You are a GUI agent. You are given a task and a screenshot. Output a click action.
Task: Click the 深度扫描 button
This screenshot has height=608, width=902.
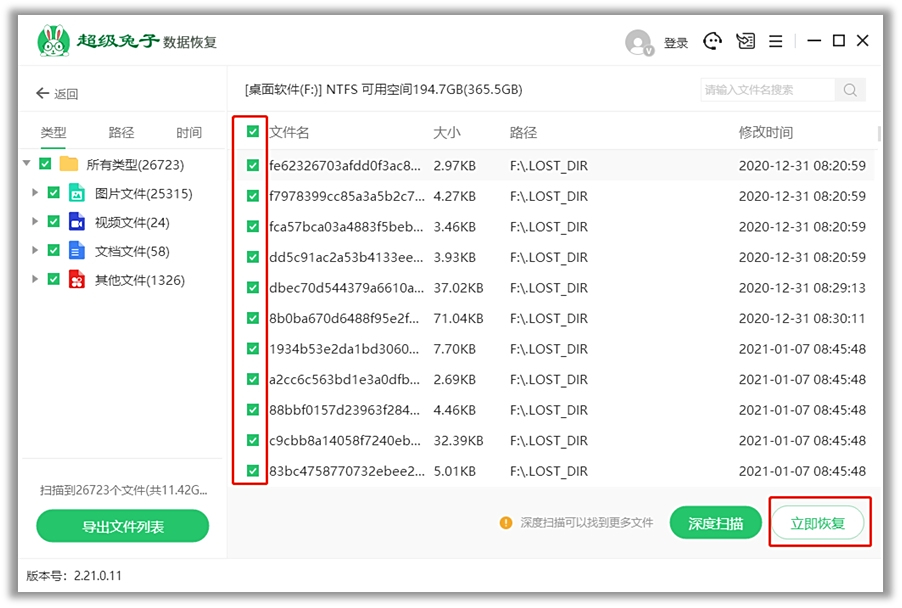[x=716, y=523]
